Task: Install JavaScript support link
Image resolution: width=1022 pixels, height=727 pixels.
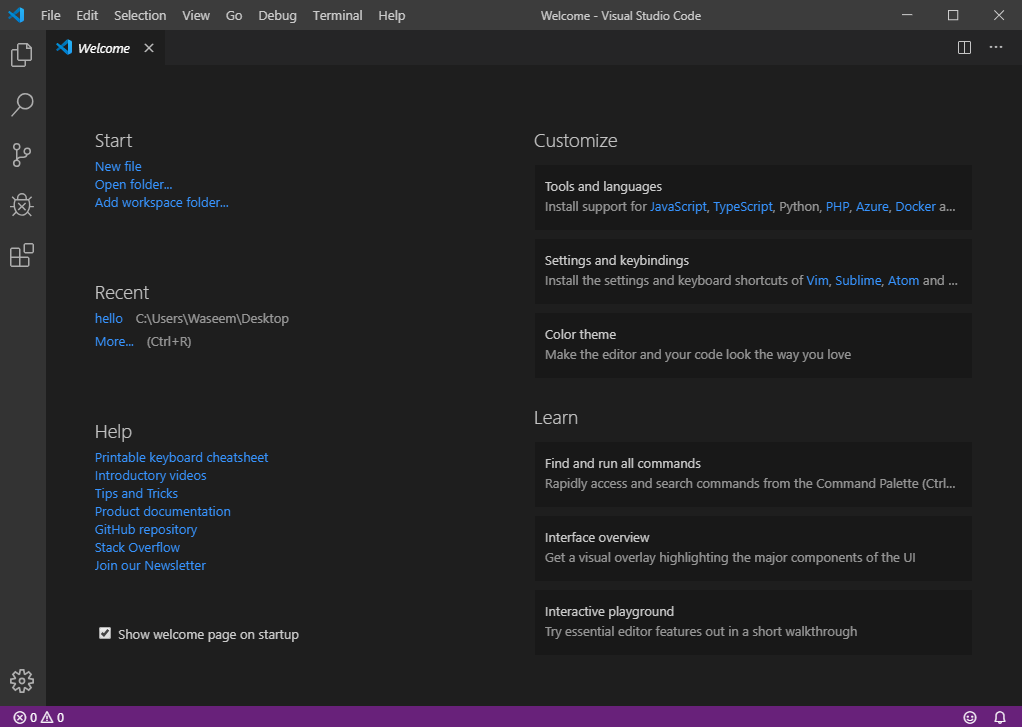Action: (x=678, y=206)
